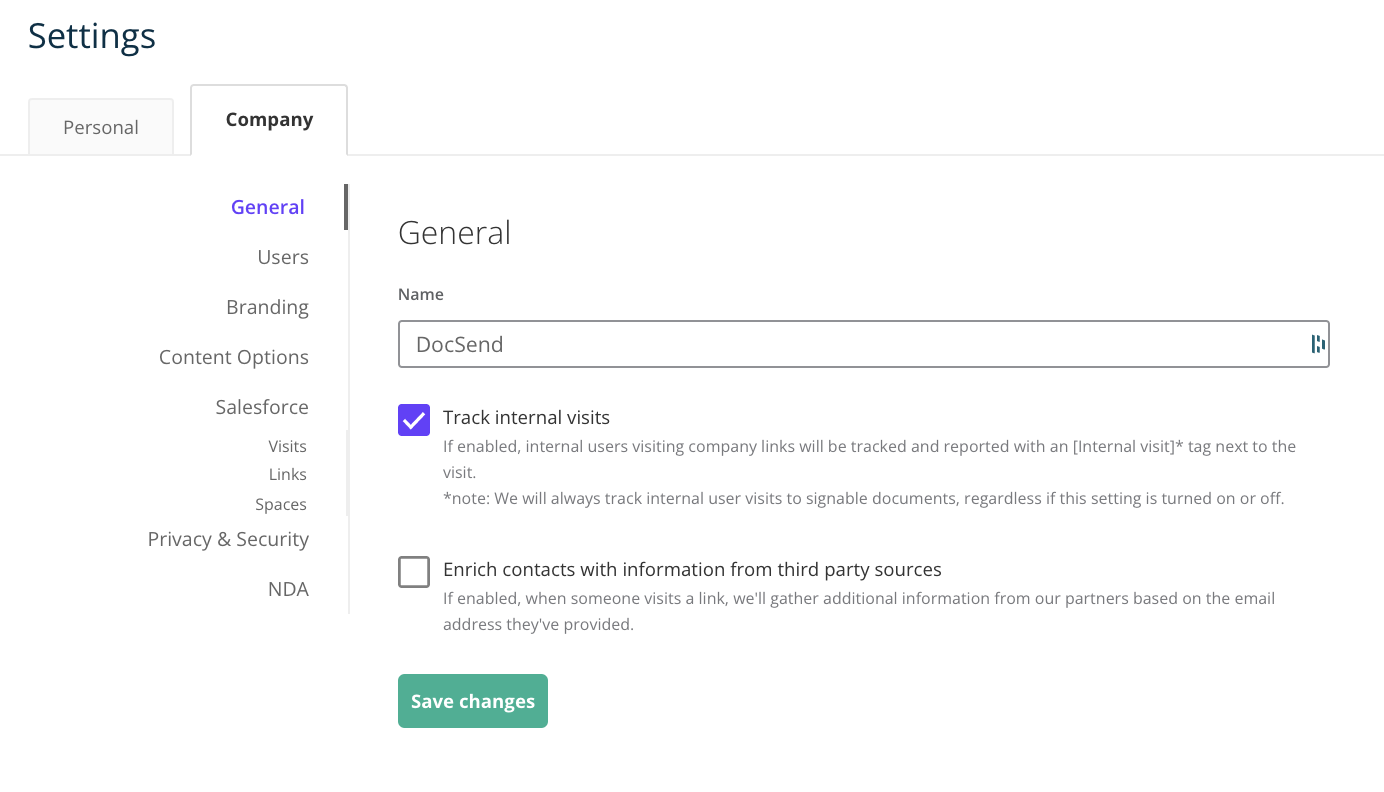Click the Settings page heading
This screenshot has height=792, width=1384.
(x=91, y=36)
